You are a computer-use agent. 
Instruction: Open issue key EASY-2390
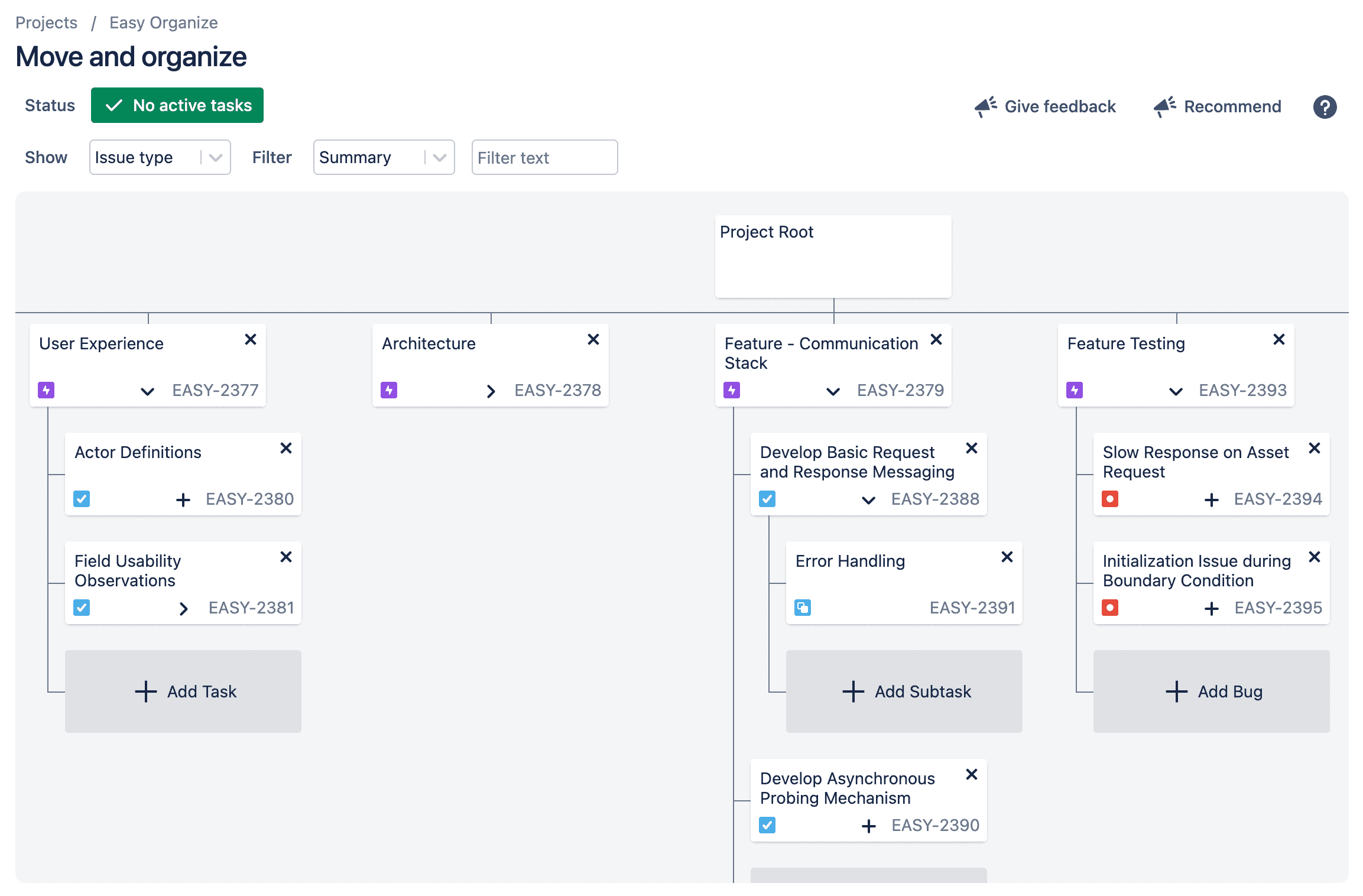point(935,825)
